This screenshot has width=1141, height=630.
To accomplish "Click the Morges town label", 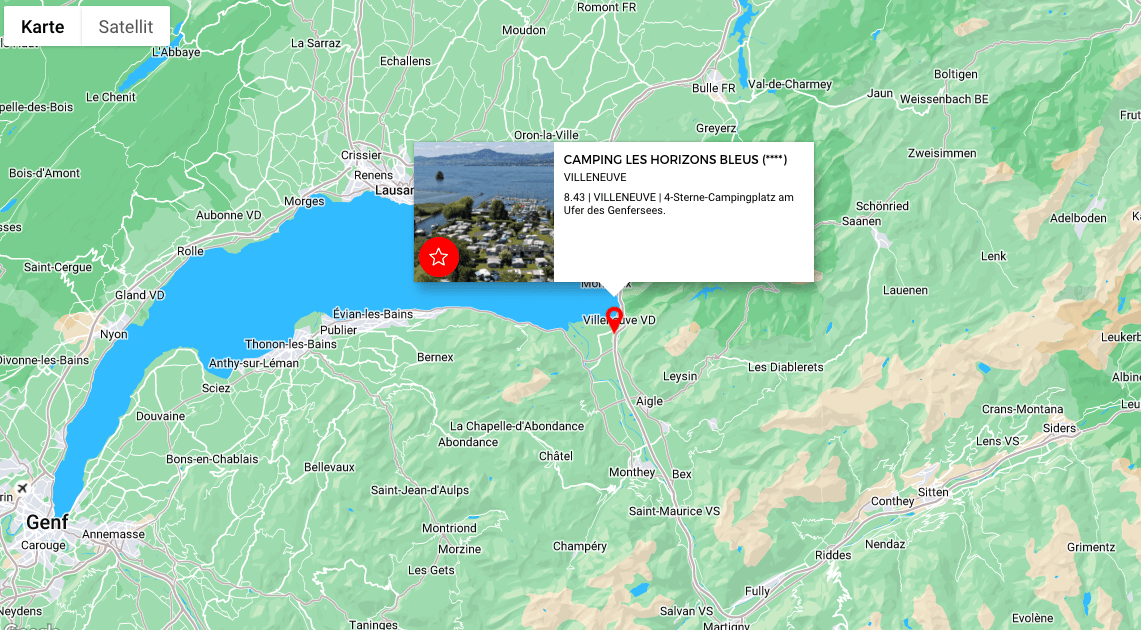I will (x=304, y=202).
